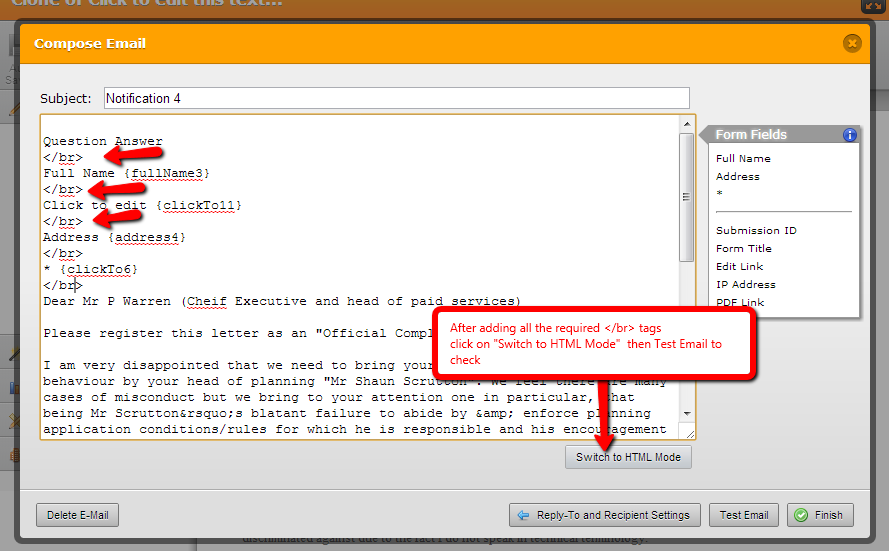This screenshot has height=551, width=889.
Task: Click the scrollbar up arrow in editor
Action: coord(686,124)
